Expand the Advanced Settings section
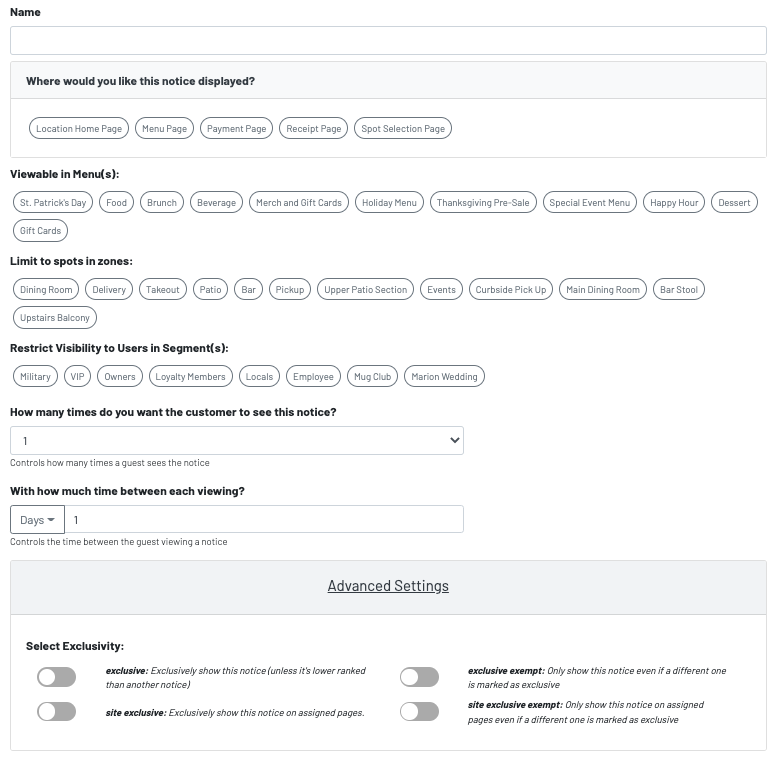 pos(388,586)
